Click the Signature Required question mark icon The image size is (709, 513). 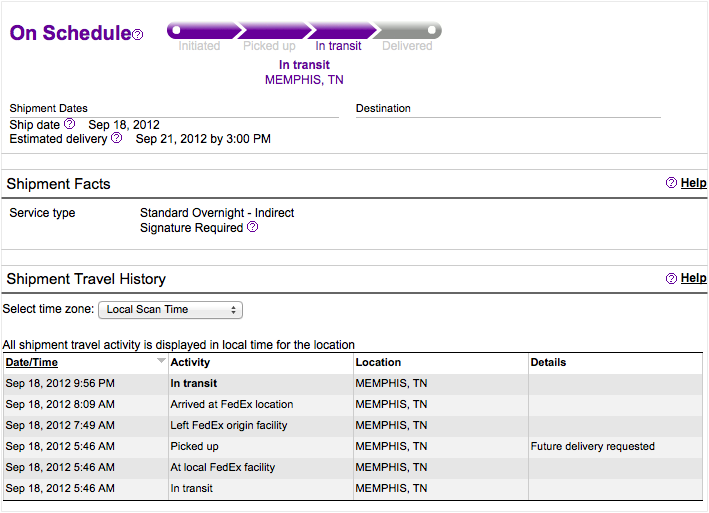point(253,227)
